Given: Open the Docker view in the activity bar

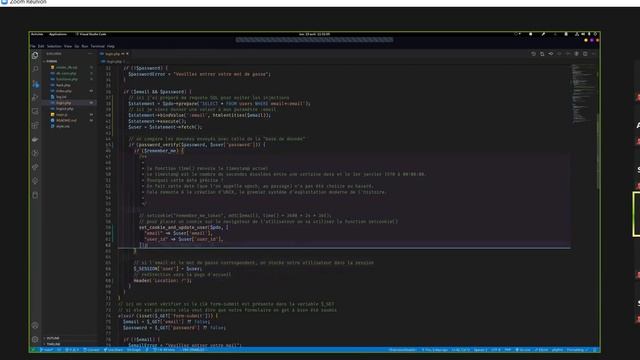Looking at the screenshot, I should click(35, 139).
